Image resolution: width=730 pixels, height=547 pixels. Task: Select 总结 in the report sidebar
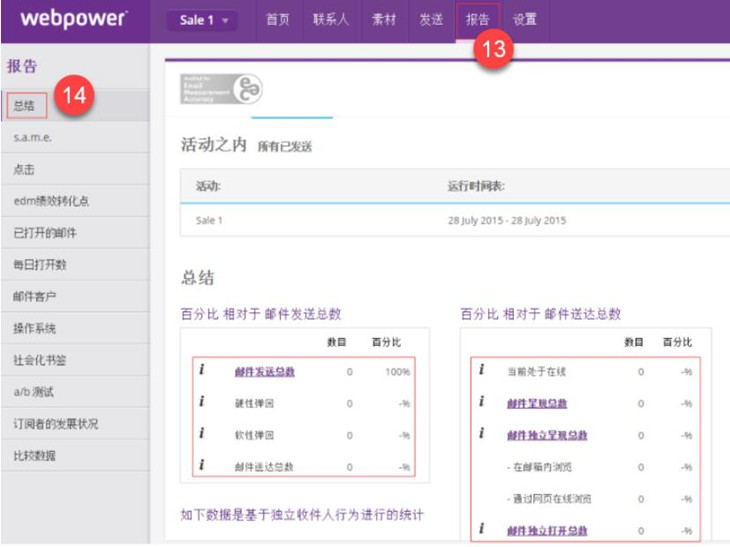(75, 105)
